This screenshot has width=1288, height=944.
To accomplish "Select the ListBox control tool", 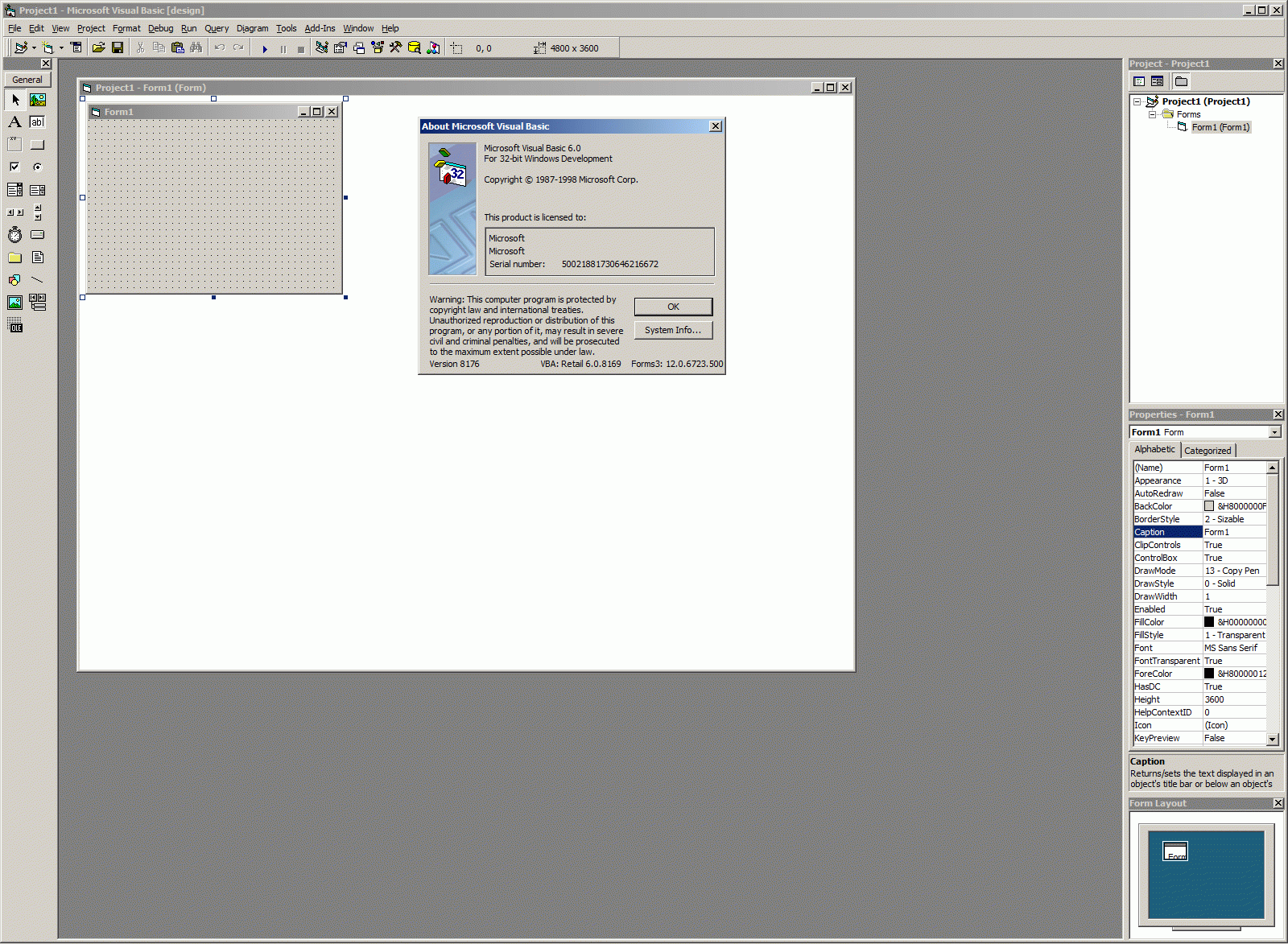I will (x=38, y=190).
